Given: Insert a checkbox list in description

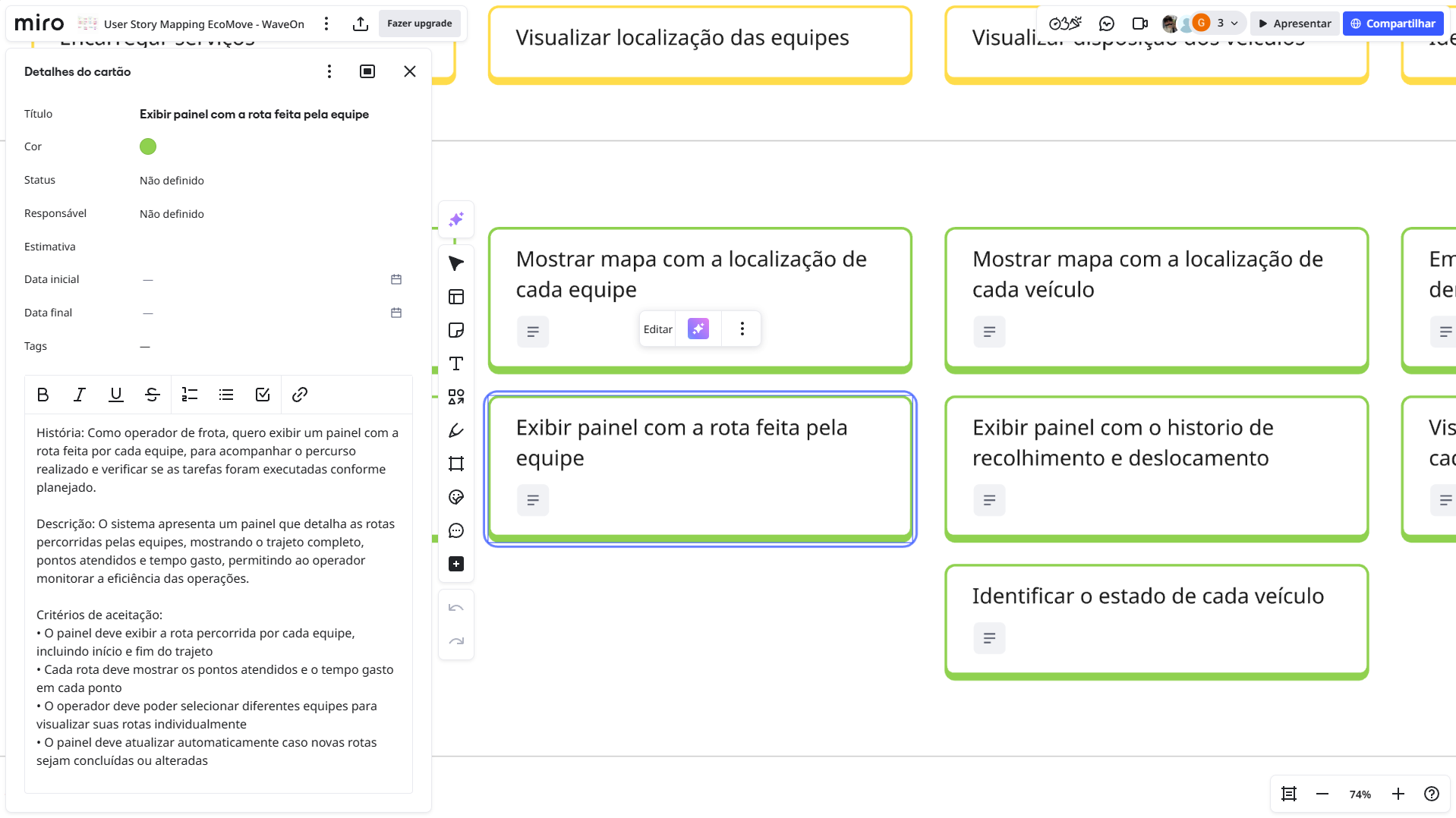Looking at the screenshot, I should [x=263, y=395].
